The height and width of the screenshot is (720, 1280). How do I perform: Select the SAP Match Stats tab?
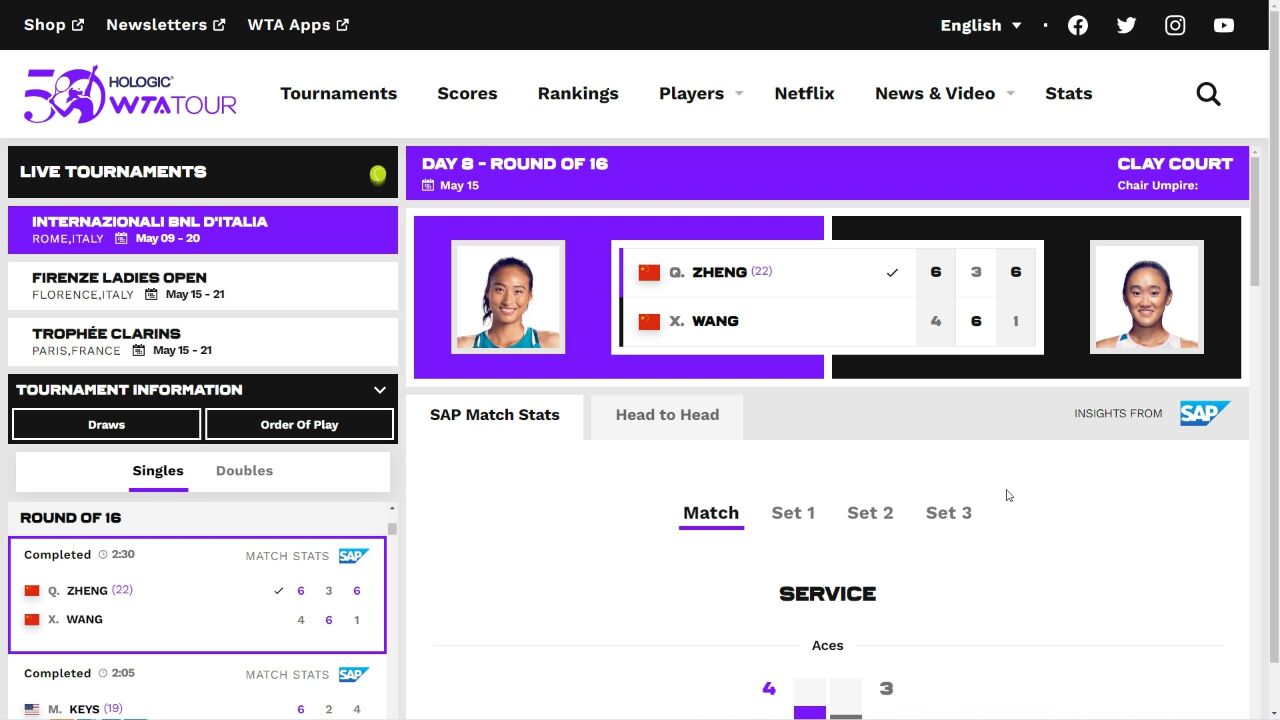pos(495,415)
